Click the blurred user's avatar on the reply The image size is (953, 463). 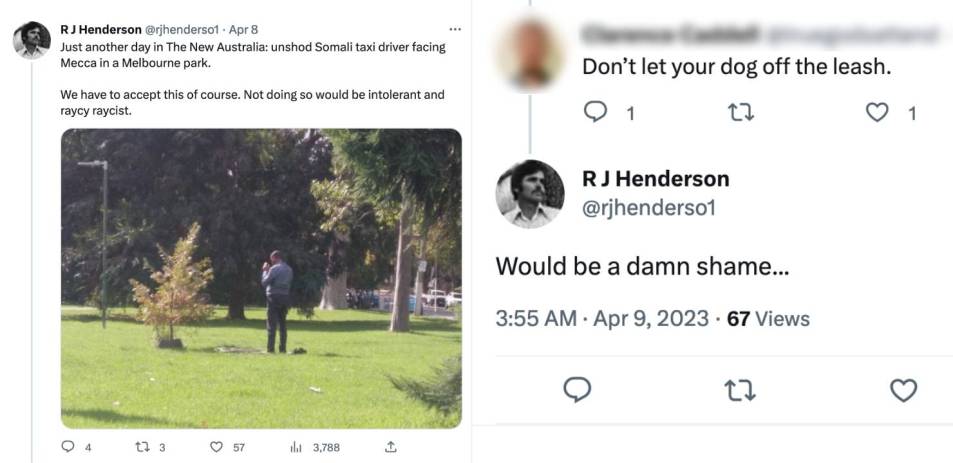coord(529,52)
